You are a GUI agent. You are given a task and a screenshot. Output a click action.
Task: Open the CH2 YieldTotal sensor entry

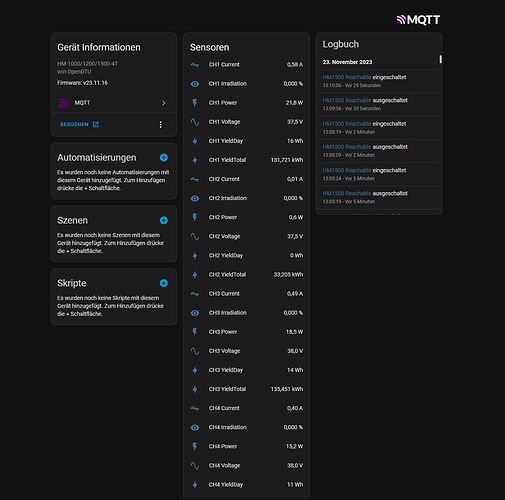(246, 275)
